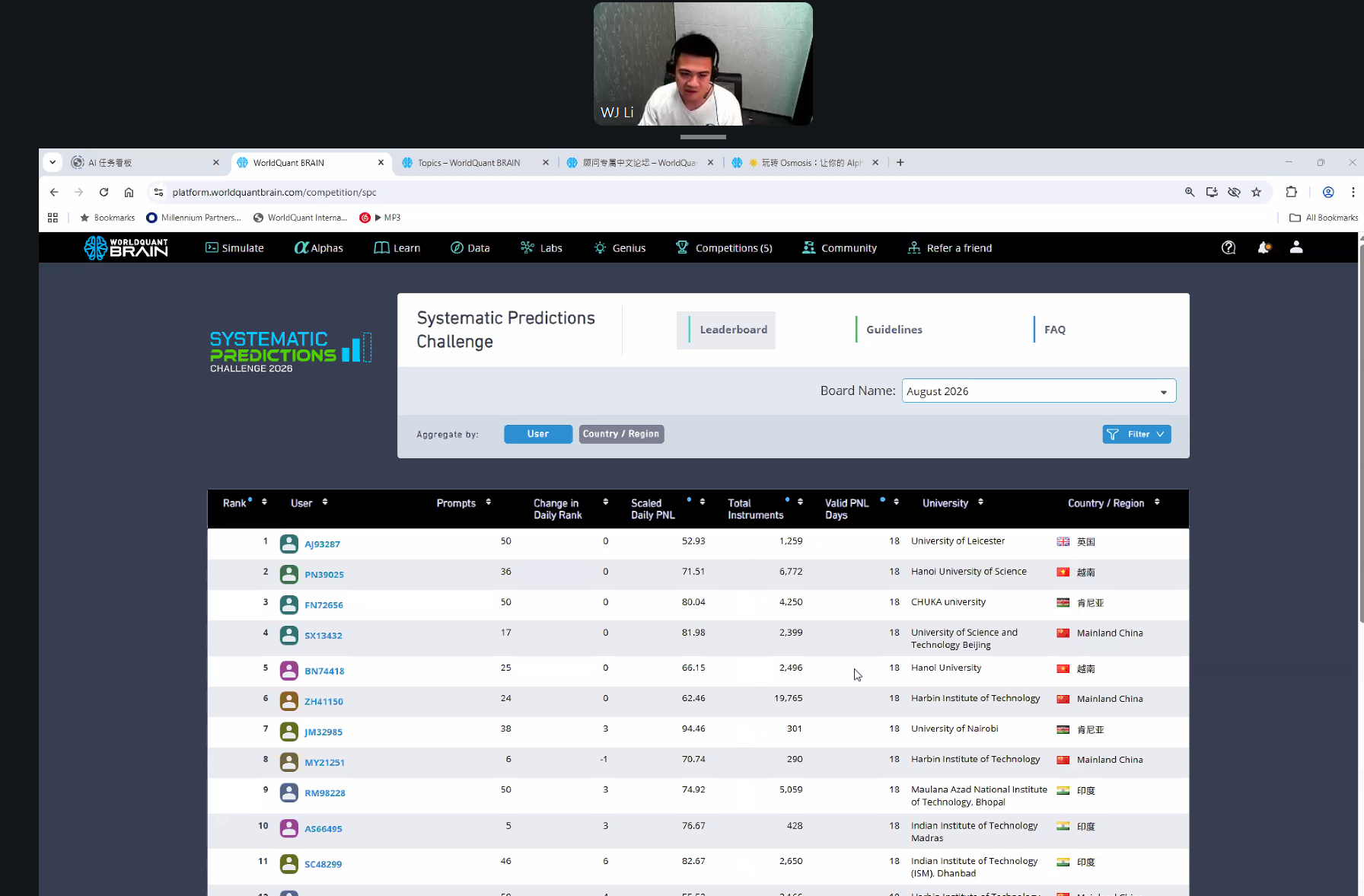Open the Competitions (5) menu
Viewport: 1364px width, 896px height.
click(x=724, y=247)
